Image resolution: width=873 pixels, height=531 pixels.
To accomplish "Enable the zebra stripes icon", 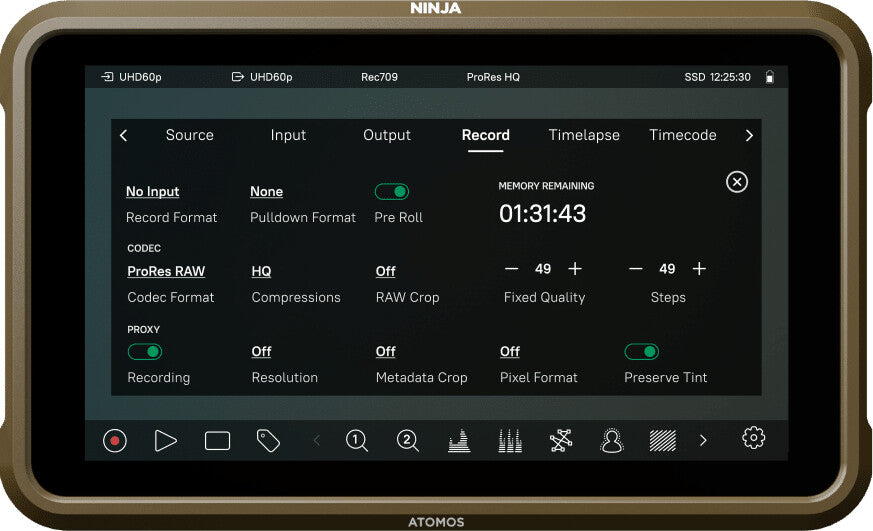I will [662, 441].
